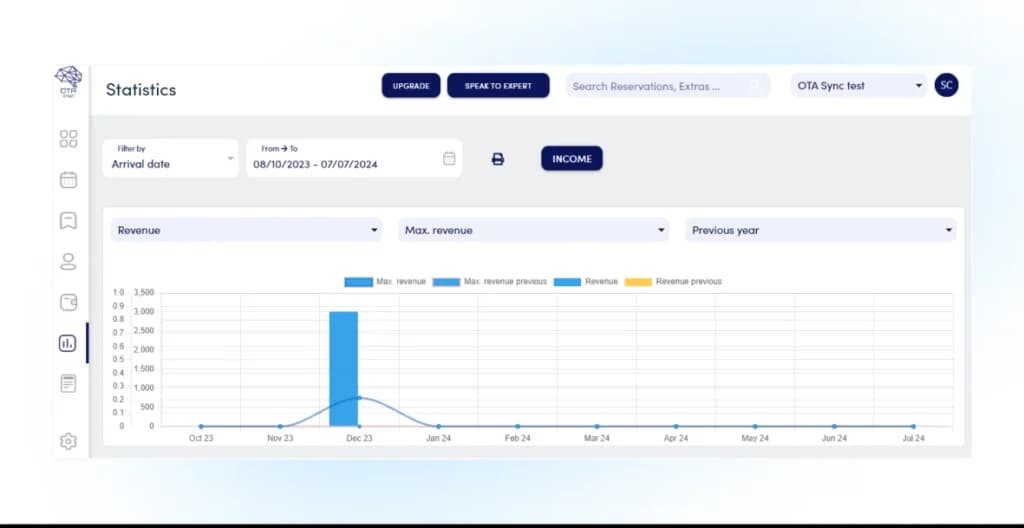Click the calendar icon in date range field
Viewport: 1024px width, 528px height.
pos(449,158)
